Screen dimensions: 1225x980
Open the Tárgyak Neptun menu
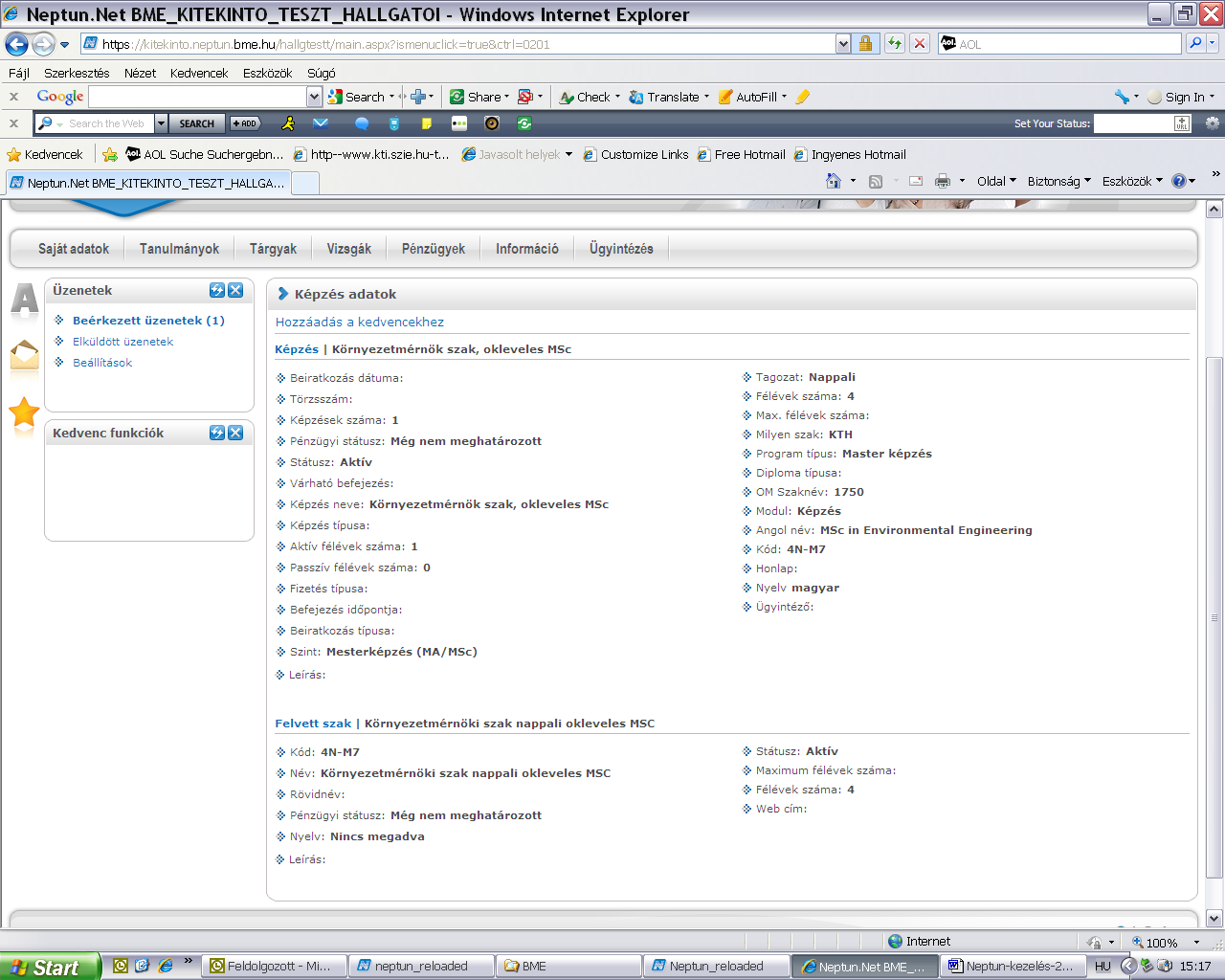coord(273,249)
